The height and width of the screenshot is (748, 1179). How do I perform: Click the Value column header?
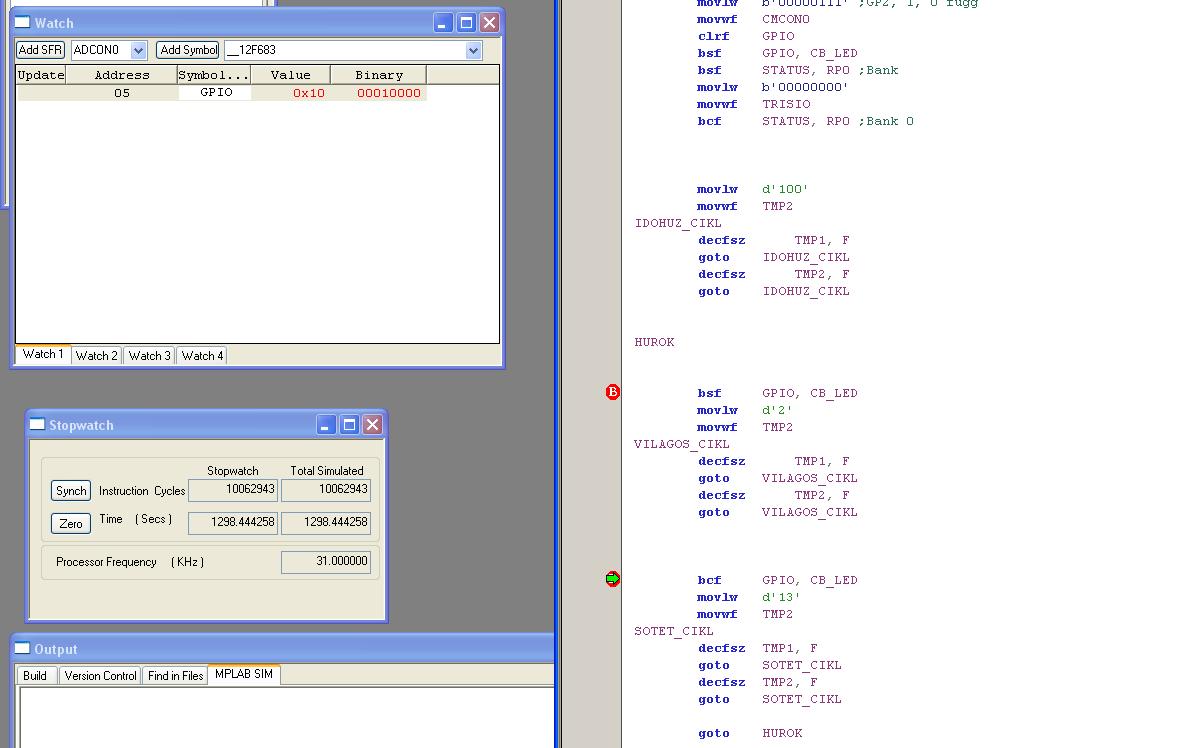coord(291,74)
